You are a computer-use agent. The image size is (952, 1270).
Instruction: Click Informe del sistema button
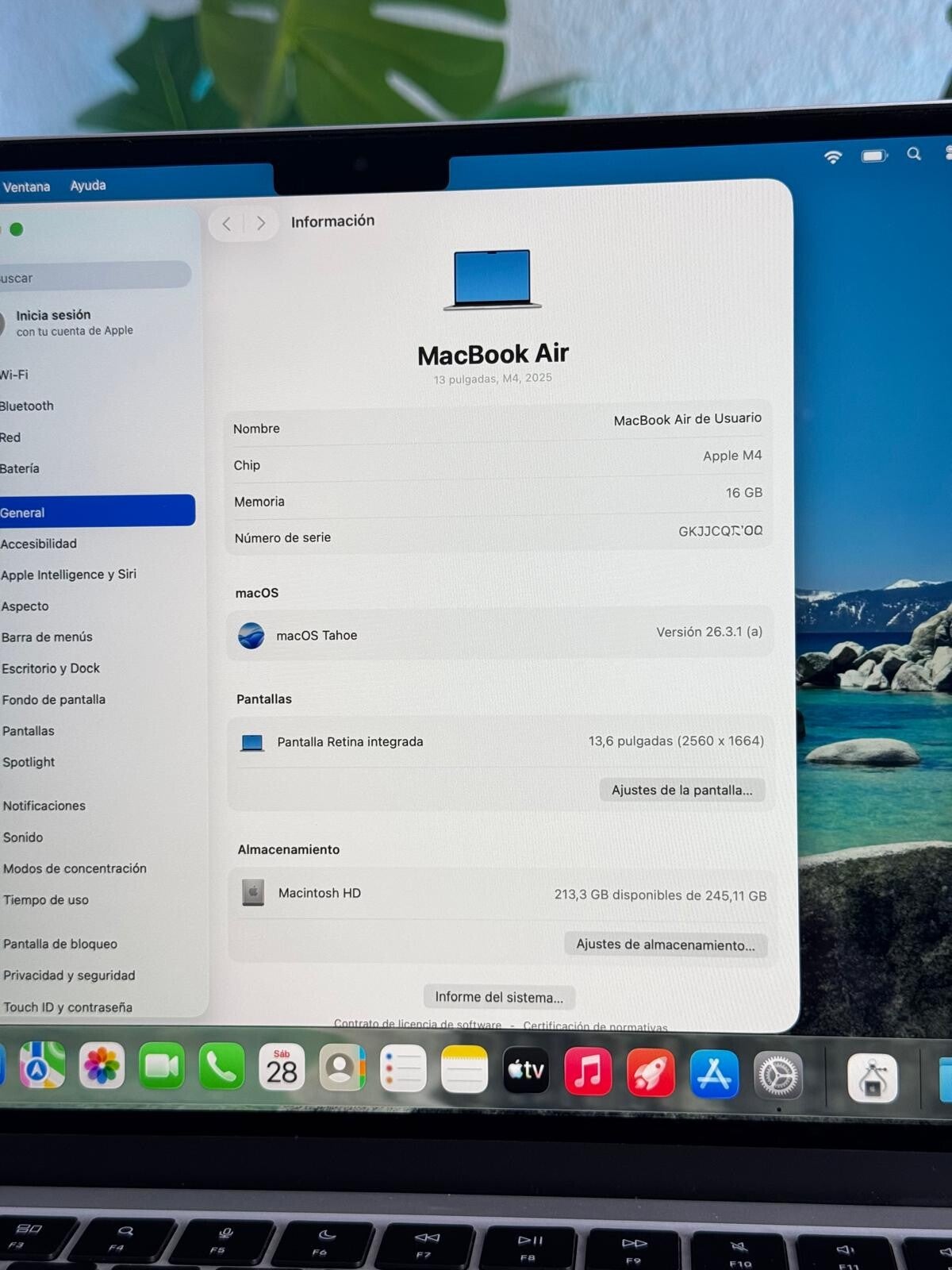[499, 997]
